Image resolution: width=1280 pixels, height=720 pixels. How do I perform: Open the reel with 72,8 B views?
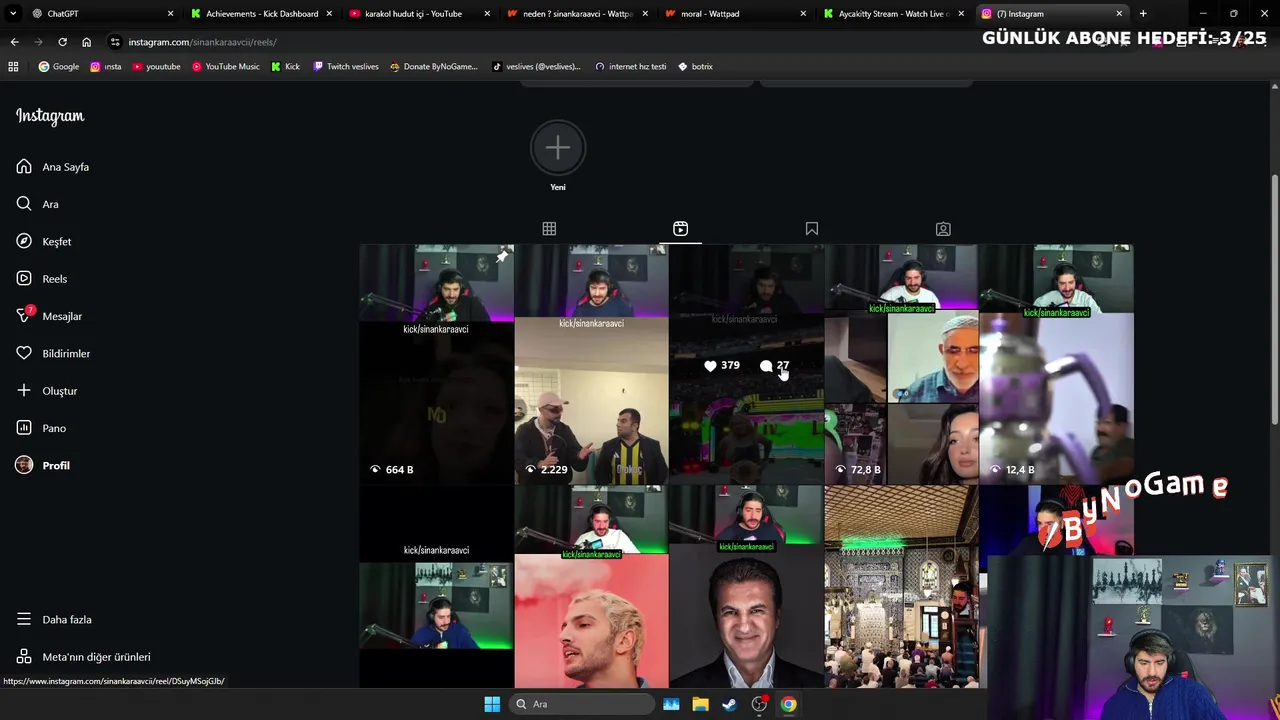point(901,364)
